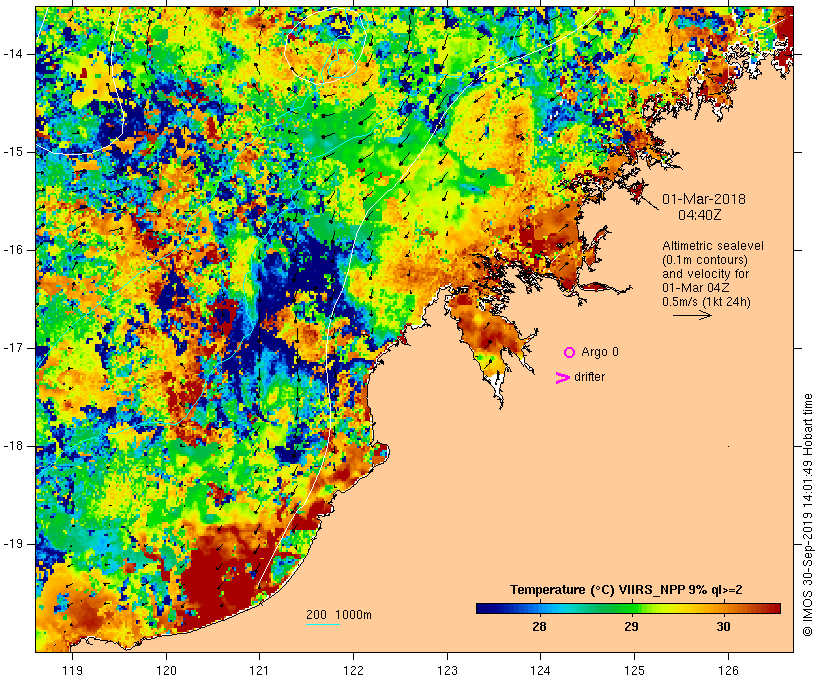Click the latitude axis label -18

[x=12, y=446]
